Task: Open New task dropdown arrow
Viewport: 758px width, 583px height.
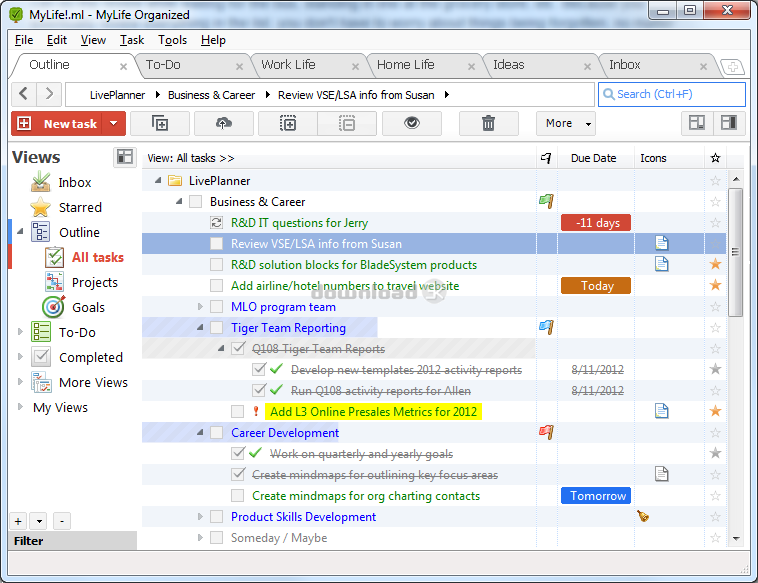Action: click(114, 123)
